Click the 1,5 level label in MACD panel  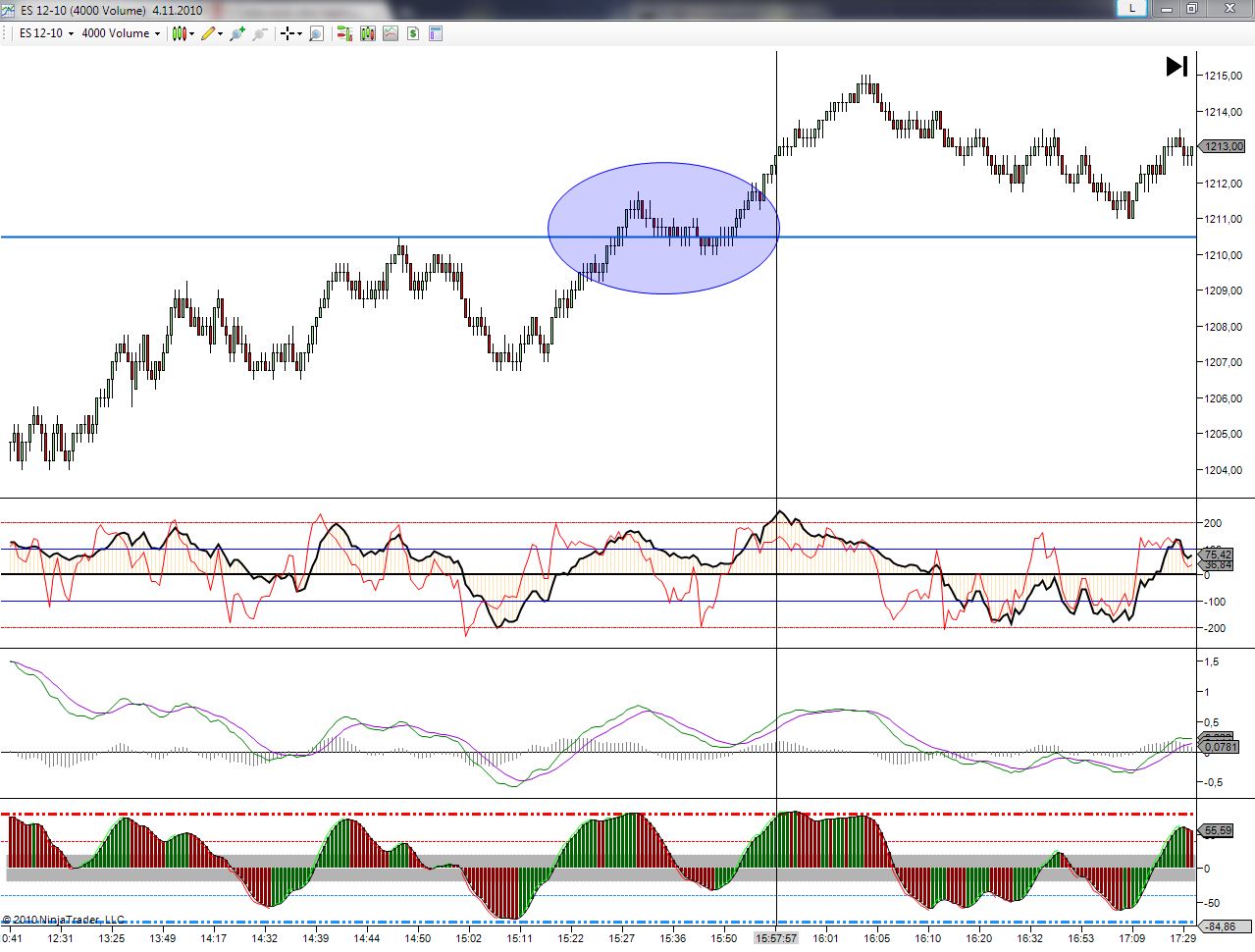(1212, 661)
